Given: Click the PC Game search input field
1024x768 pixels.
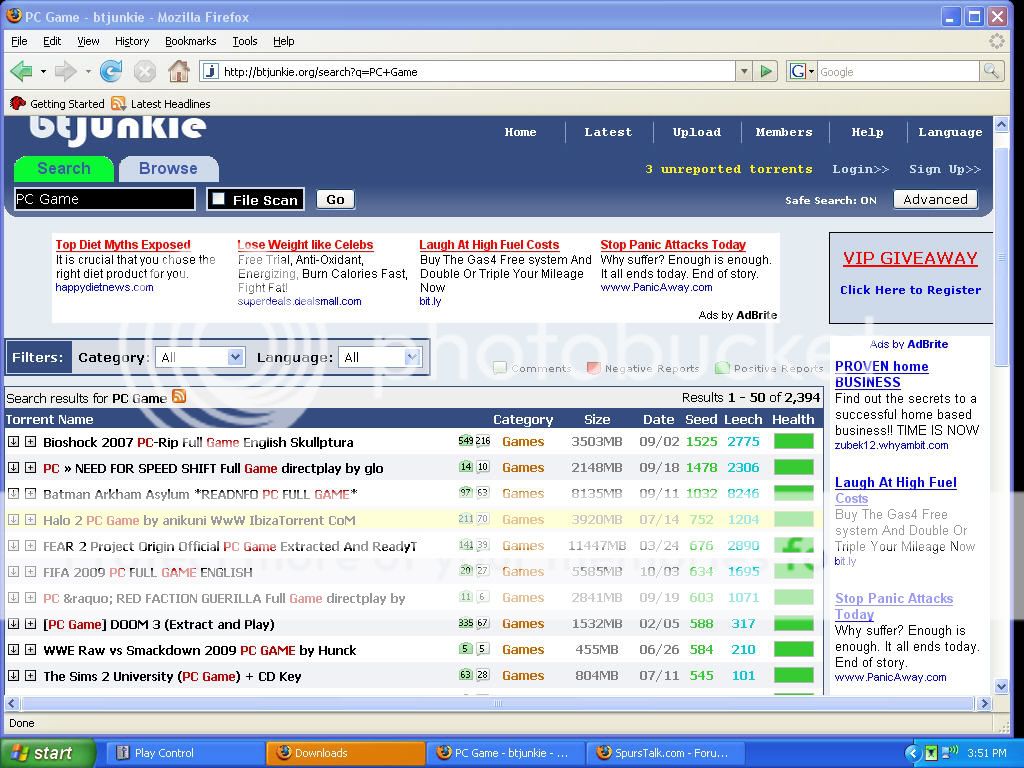Looking at the screenshot, I should click(105, 199).
